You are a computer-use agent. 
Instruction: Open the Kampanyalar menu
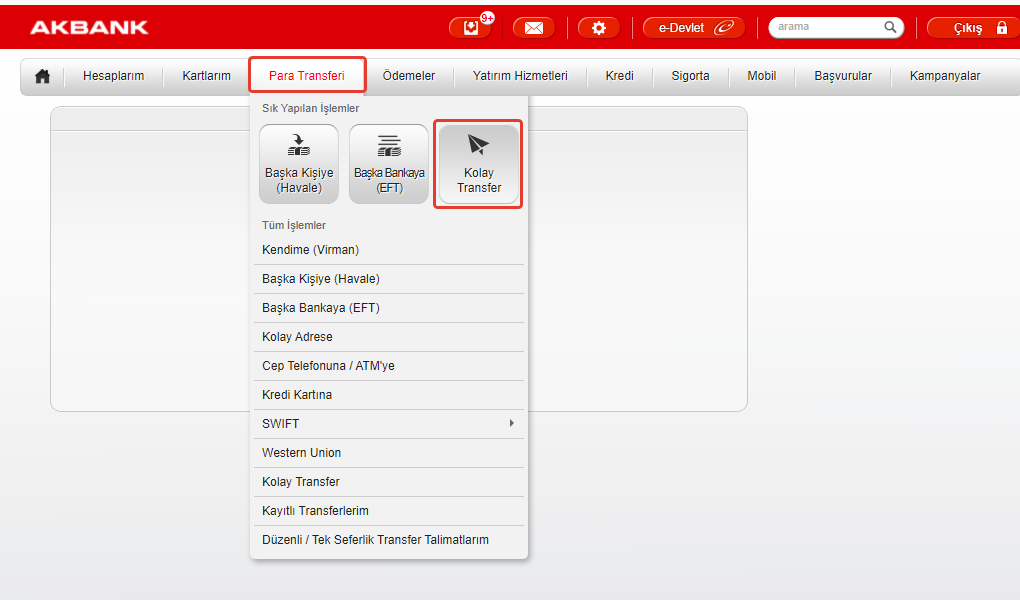[x=945, y=76]
